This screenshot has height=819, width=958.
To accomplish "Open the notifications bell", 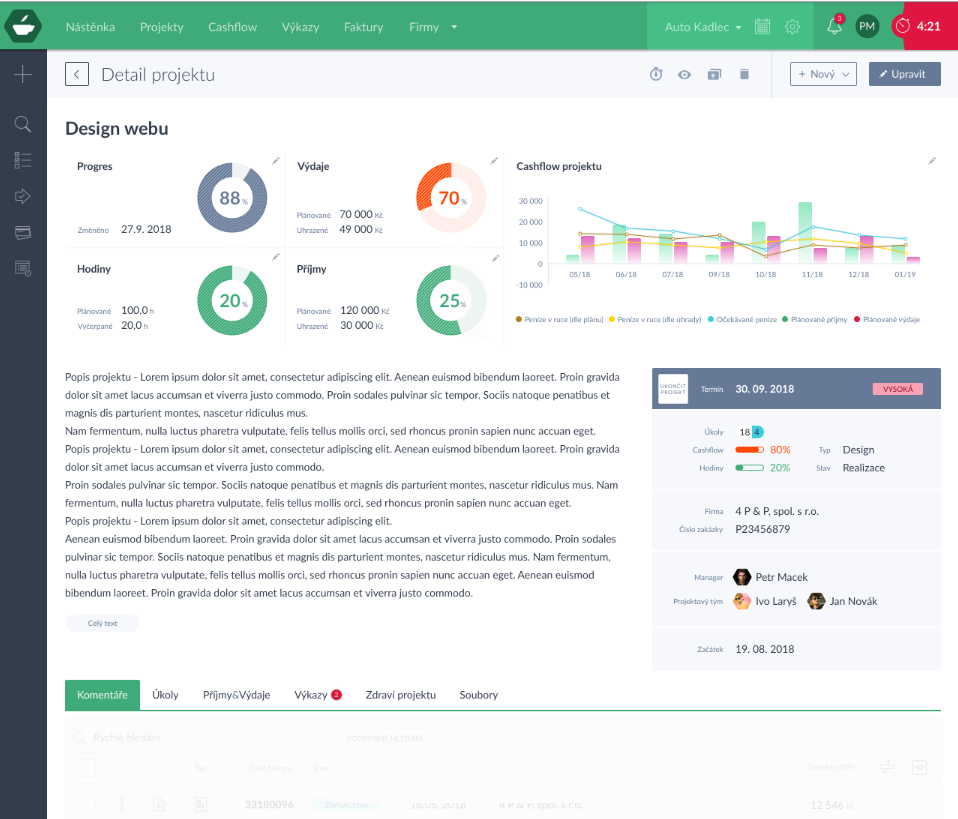I will (834, 27).
